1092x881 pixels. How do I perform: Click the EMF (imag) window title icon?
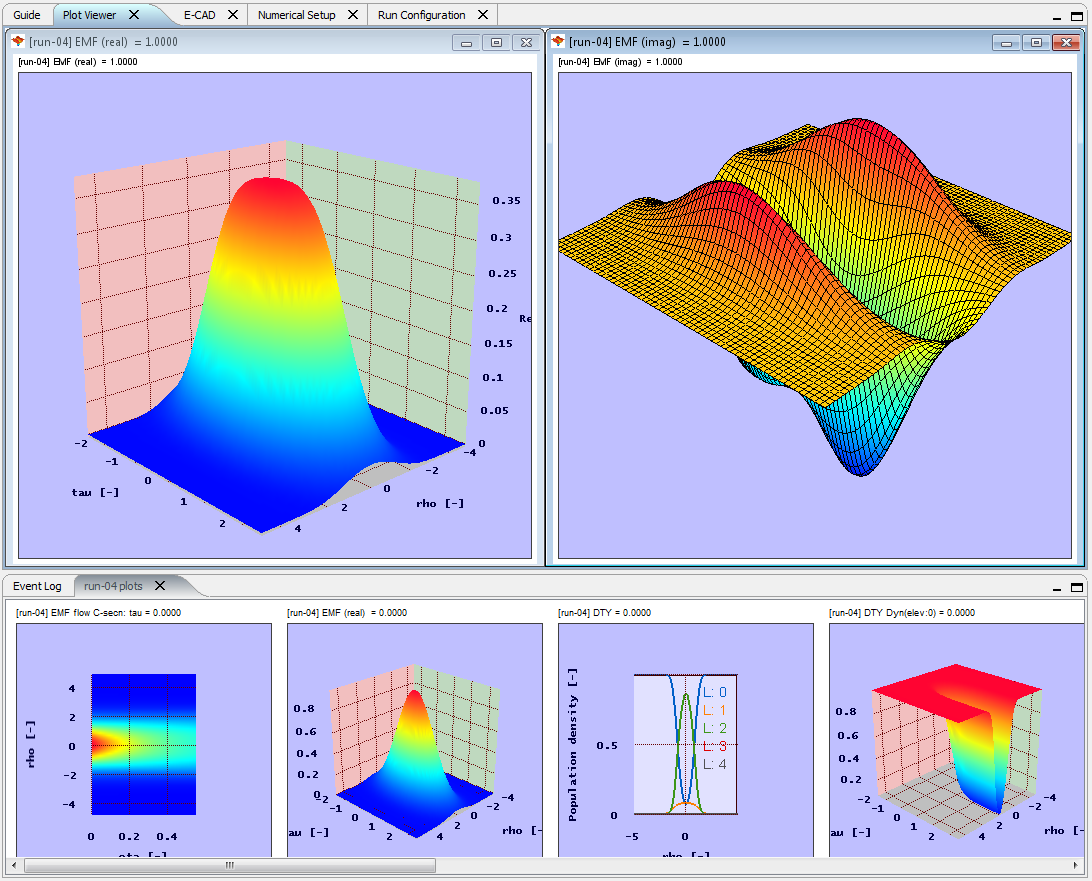pyautogui.click(x=558, y=42)
